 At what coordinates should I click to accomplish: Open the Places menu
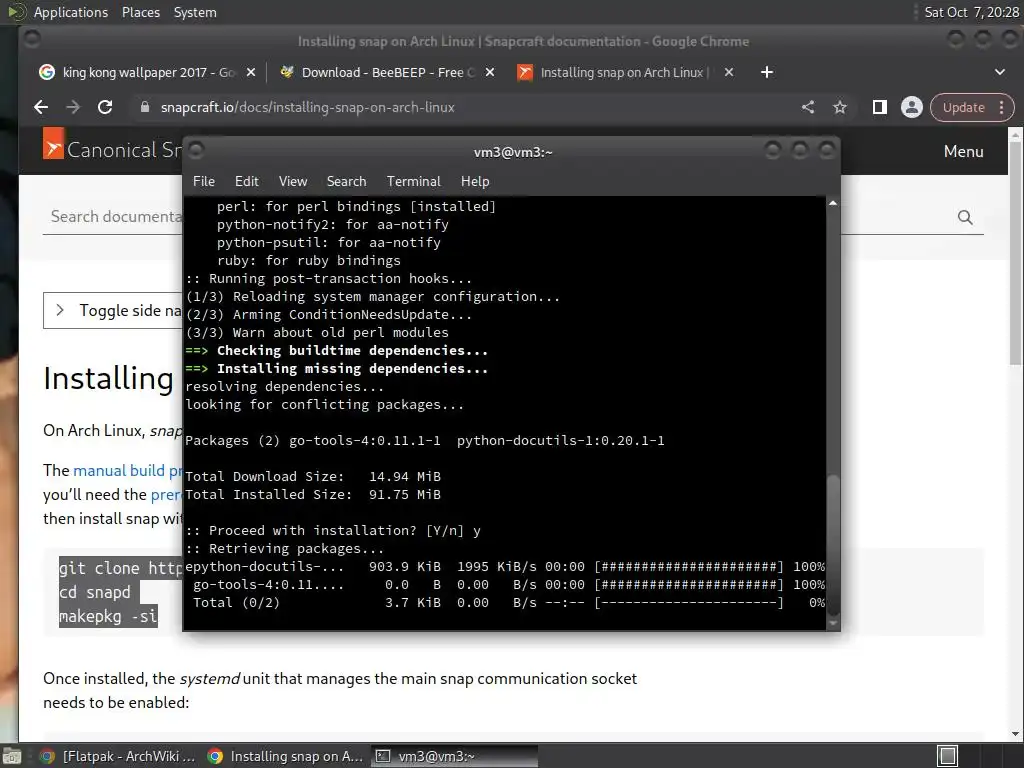click(x=140, y=12)
